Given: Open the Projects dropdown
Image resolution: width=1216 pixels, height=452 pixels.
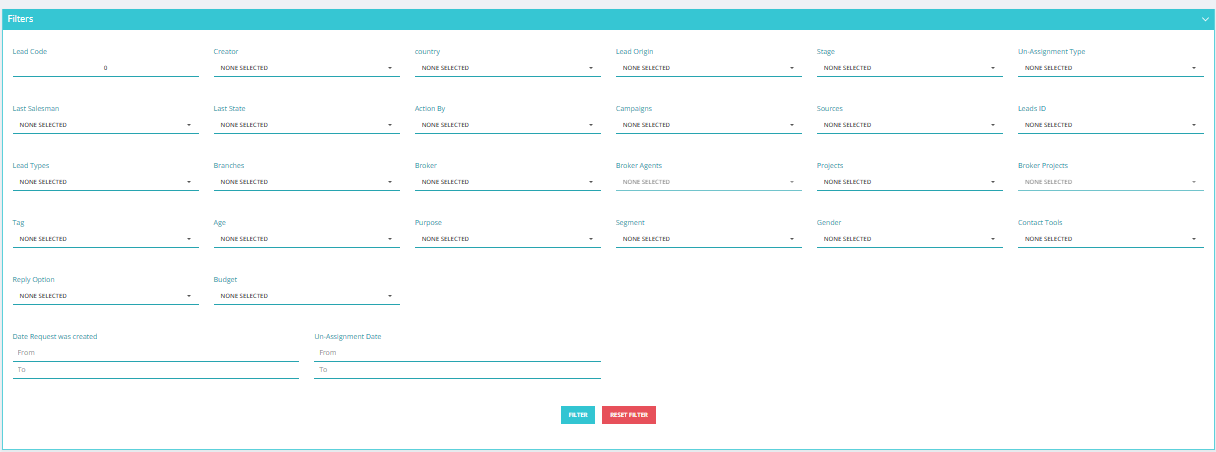Looking at the screenshot, I should coord(910,182).
